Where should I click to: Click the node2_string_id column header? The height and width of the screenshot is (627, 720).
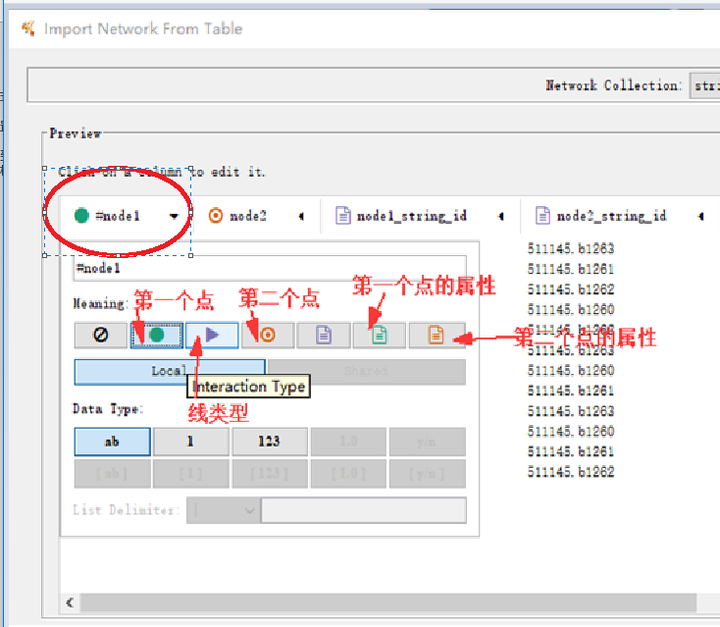tap(610, 216)
